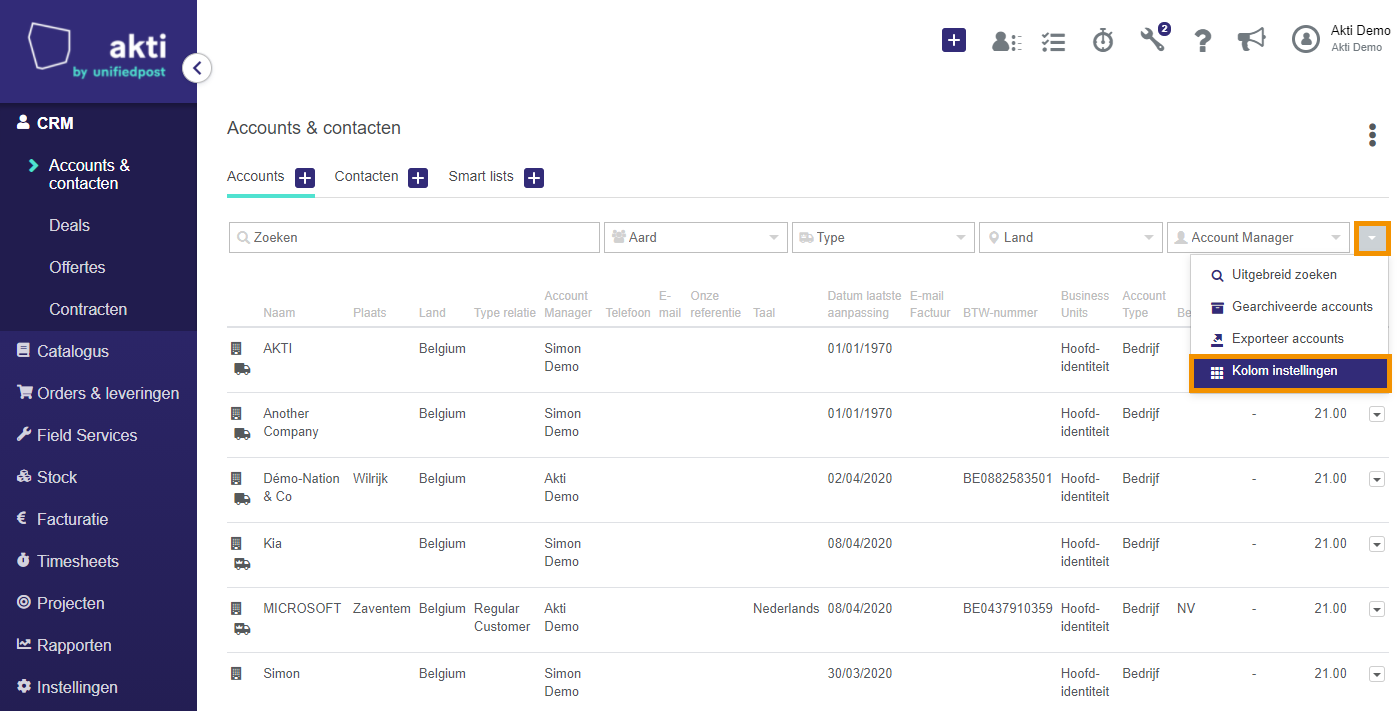Switch to the Contacten tab
1397x711 pixels.
click(366, 177)
